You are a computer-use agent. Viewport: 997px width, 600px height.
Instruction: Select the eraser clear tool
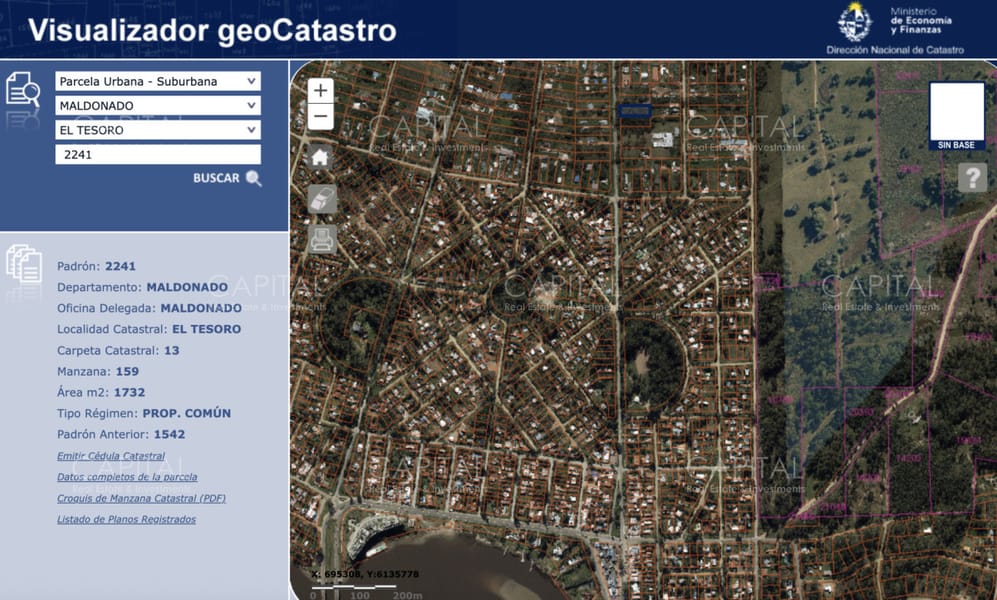[x=322, y=199]
